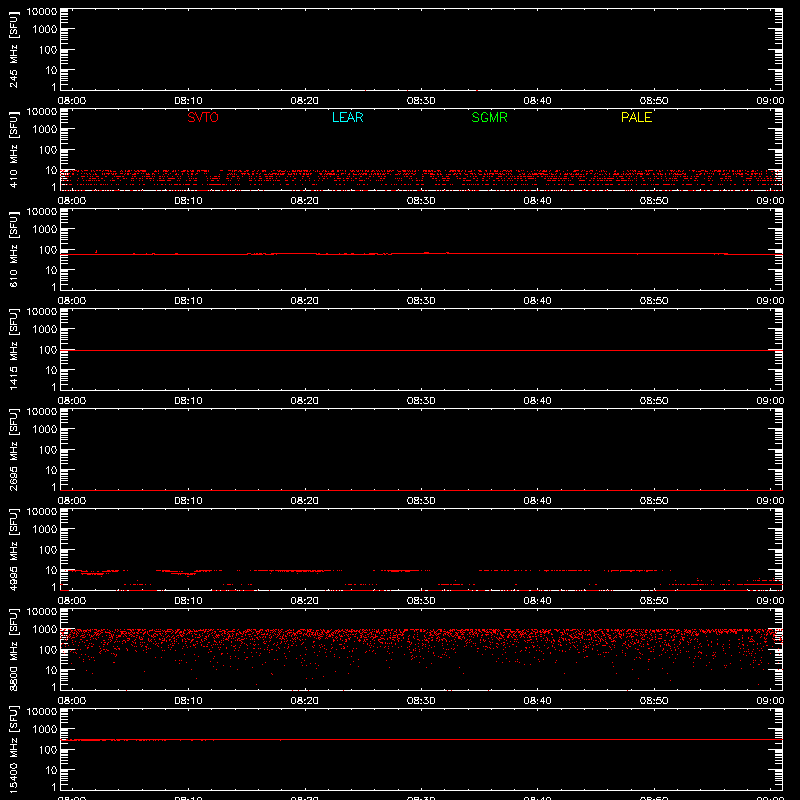Click 08:40 tick under the 1415 MHz plot

[x=537, y=401]
